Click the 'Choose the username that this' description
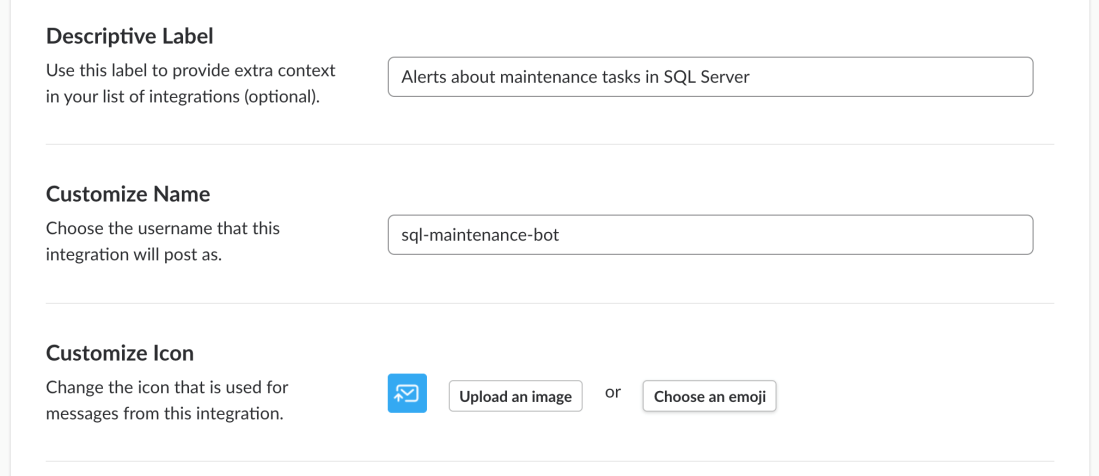1099x476 pixels. coord(163,228)
